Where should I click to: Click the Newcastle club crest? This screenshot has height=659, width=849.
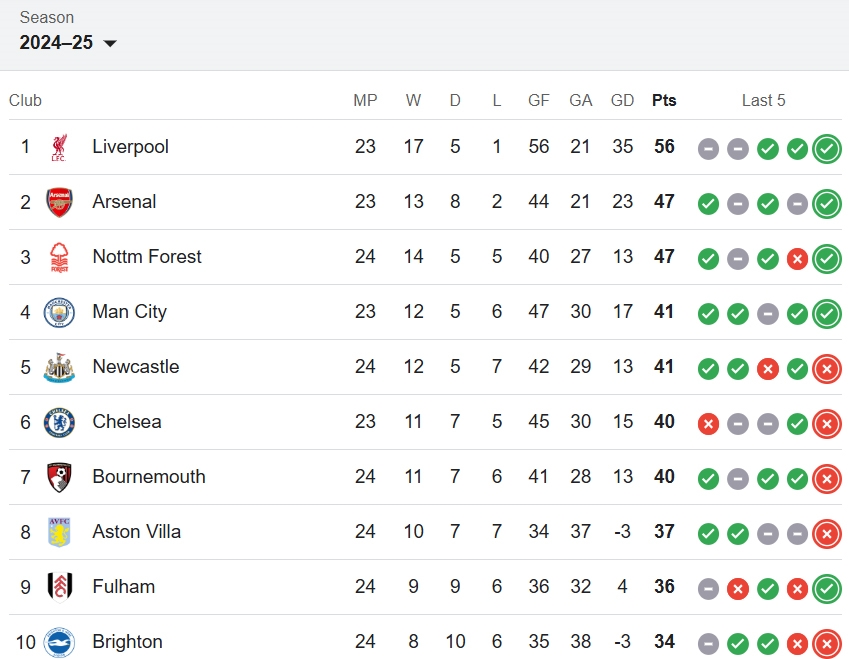pos(59,367)
